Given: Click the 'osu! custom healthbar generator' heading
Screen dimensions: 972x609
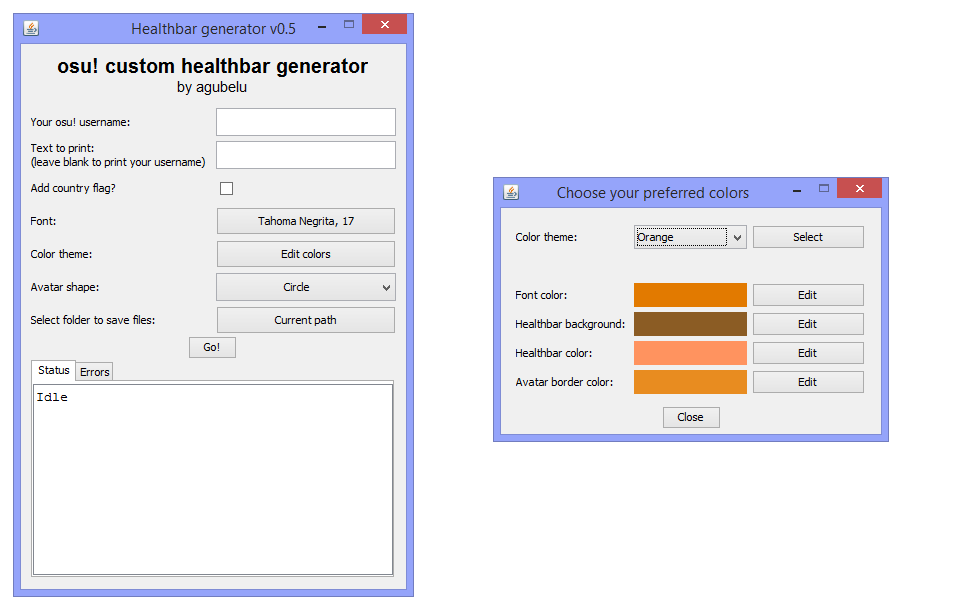Looking at the screenshot, I should point(213,66).
